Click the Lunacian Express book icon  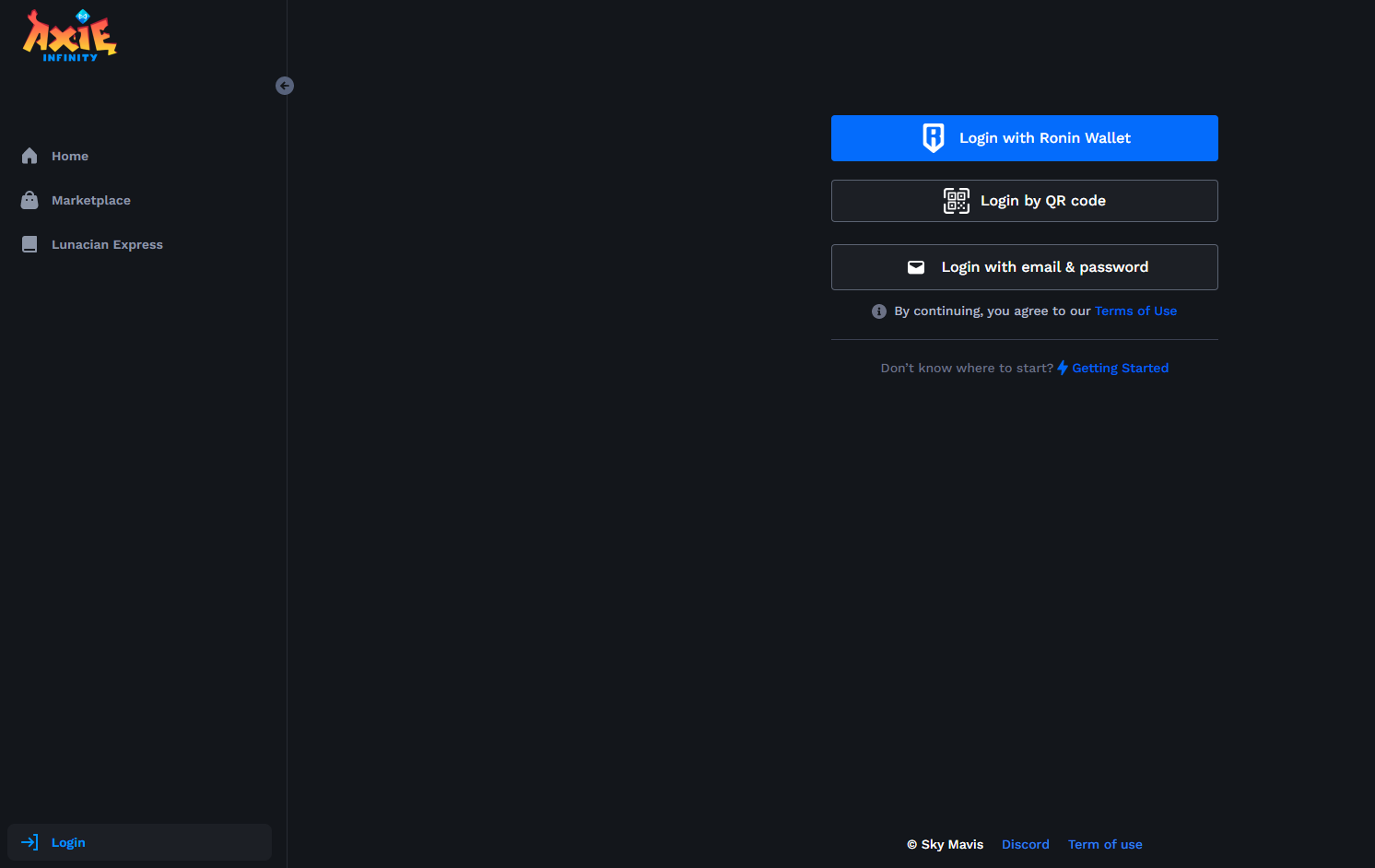29,244
